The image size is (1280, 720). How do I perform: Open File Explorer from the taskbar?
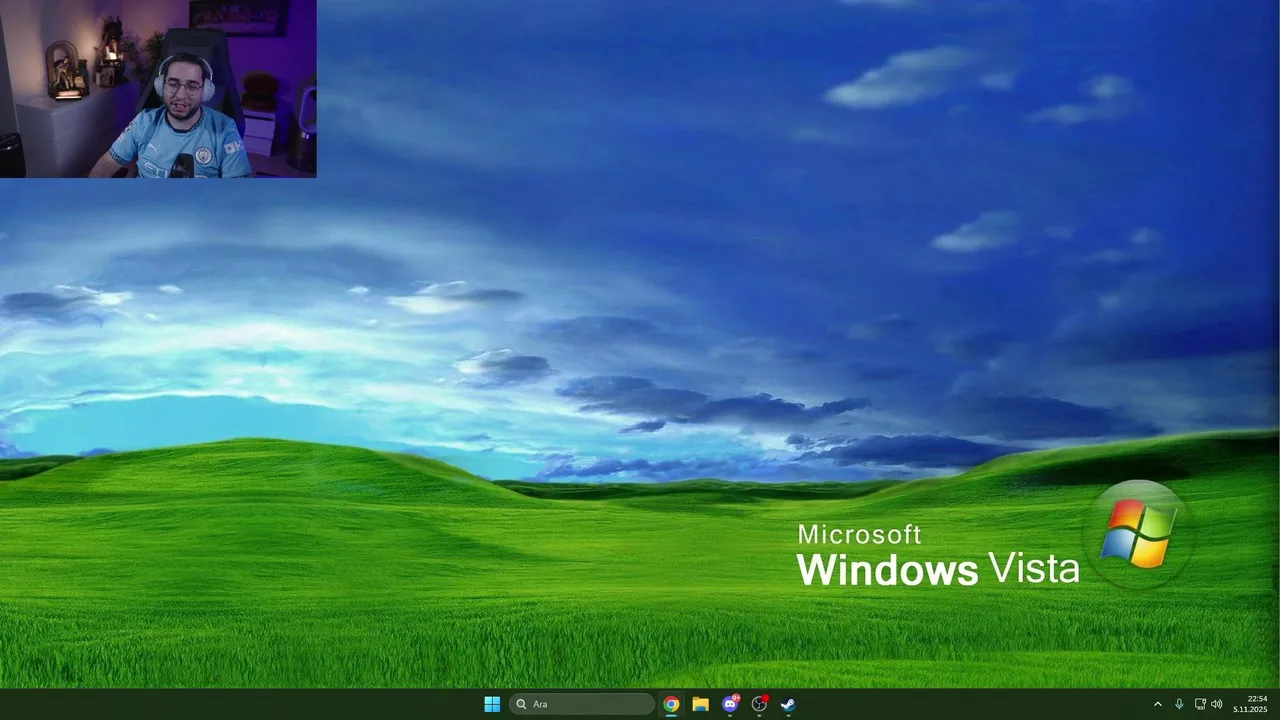tap(700, 704)
